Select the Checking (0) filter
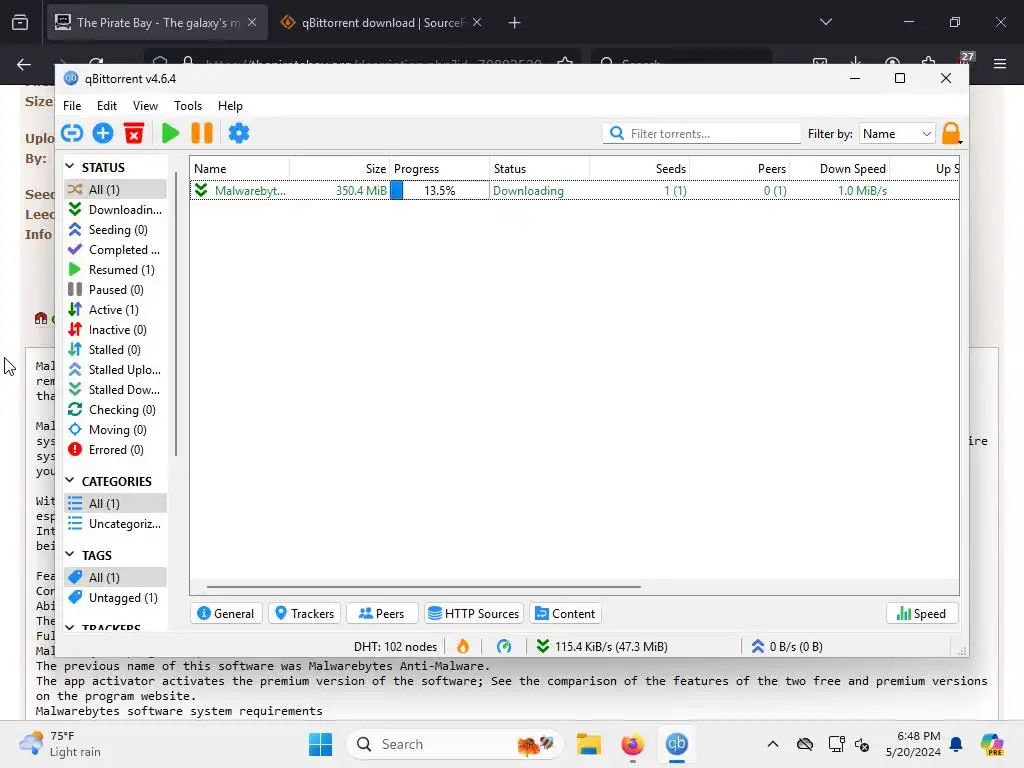Viewport: 1024px width, 768px height. point(116,410)
